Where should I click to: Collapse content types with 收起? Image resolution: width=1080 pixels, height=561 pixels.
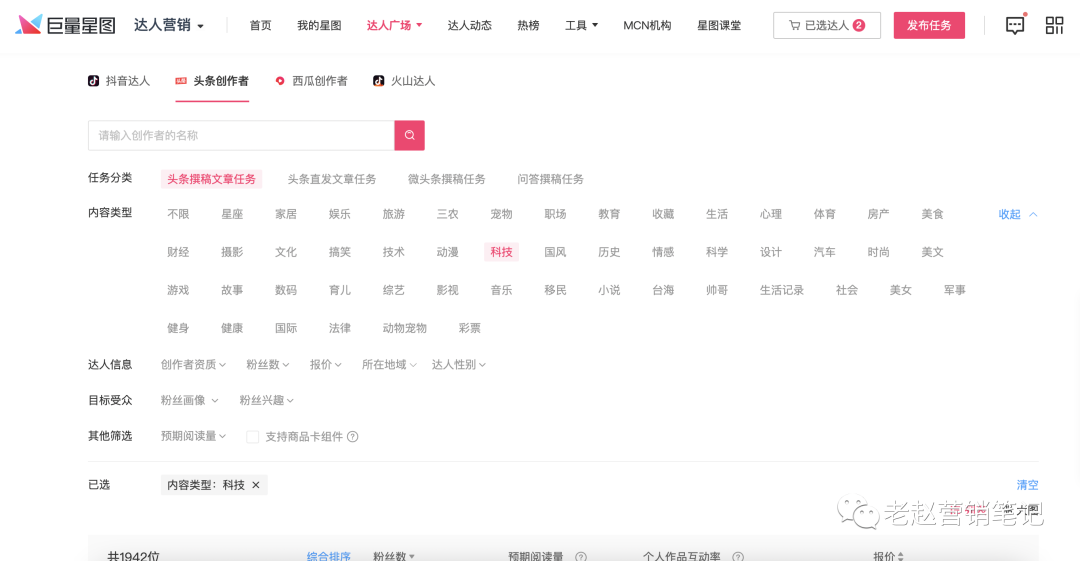tap(1018, 214)
